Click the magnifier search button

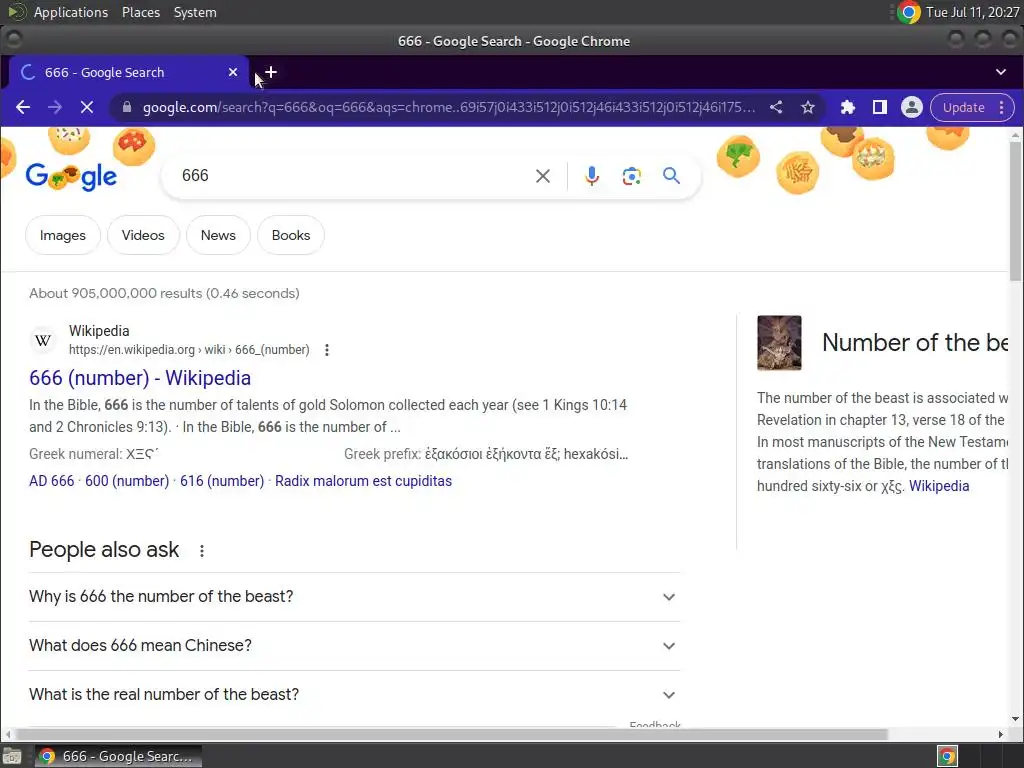pyautogui.click(x=671, y=176)
